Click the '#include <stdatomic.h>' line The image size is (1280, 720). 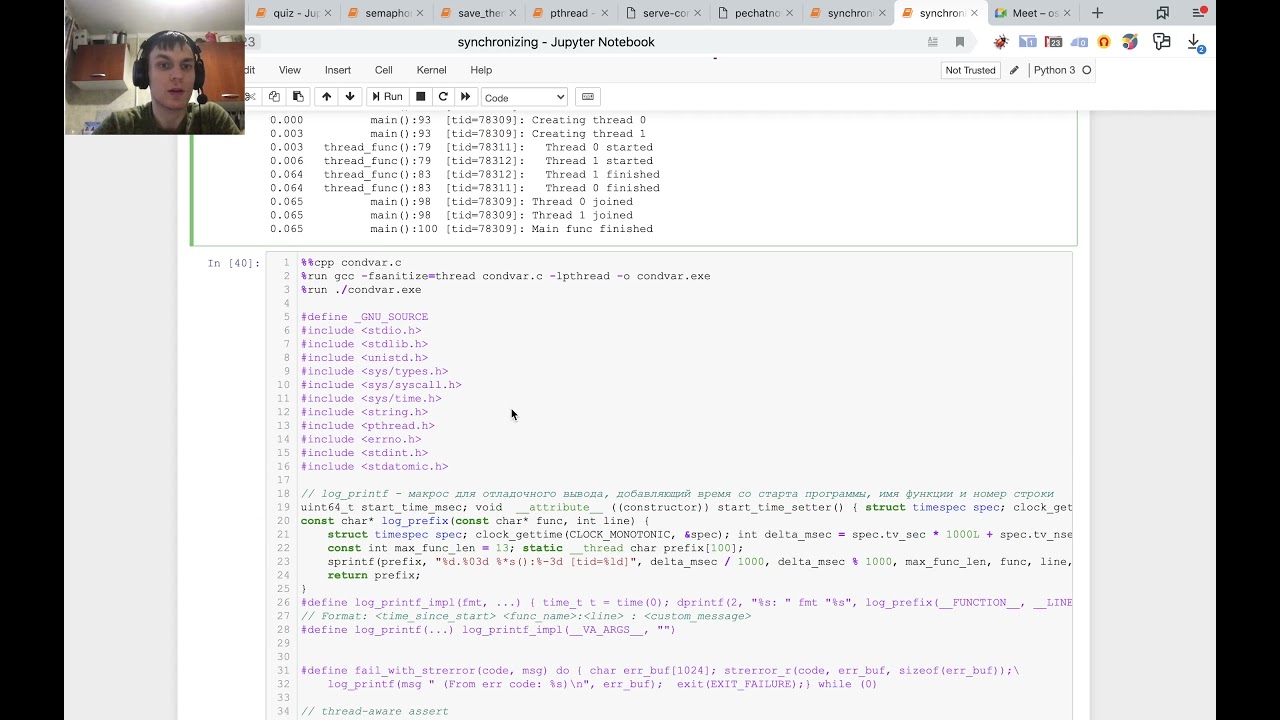pos(374,466)
